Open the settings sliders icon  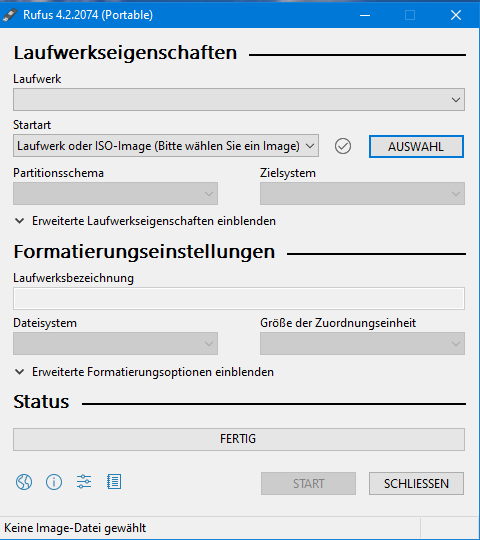coord(84,482)
